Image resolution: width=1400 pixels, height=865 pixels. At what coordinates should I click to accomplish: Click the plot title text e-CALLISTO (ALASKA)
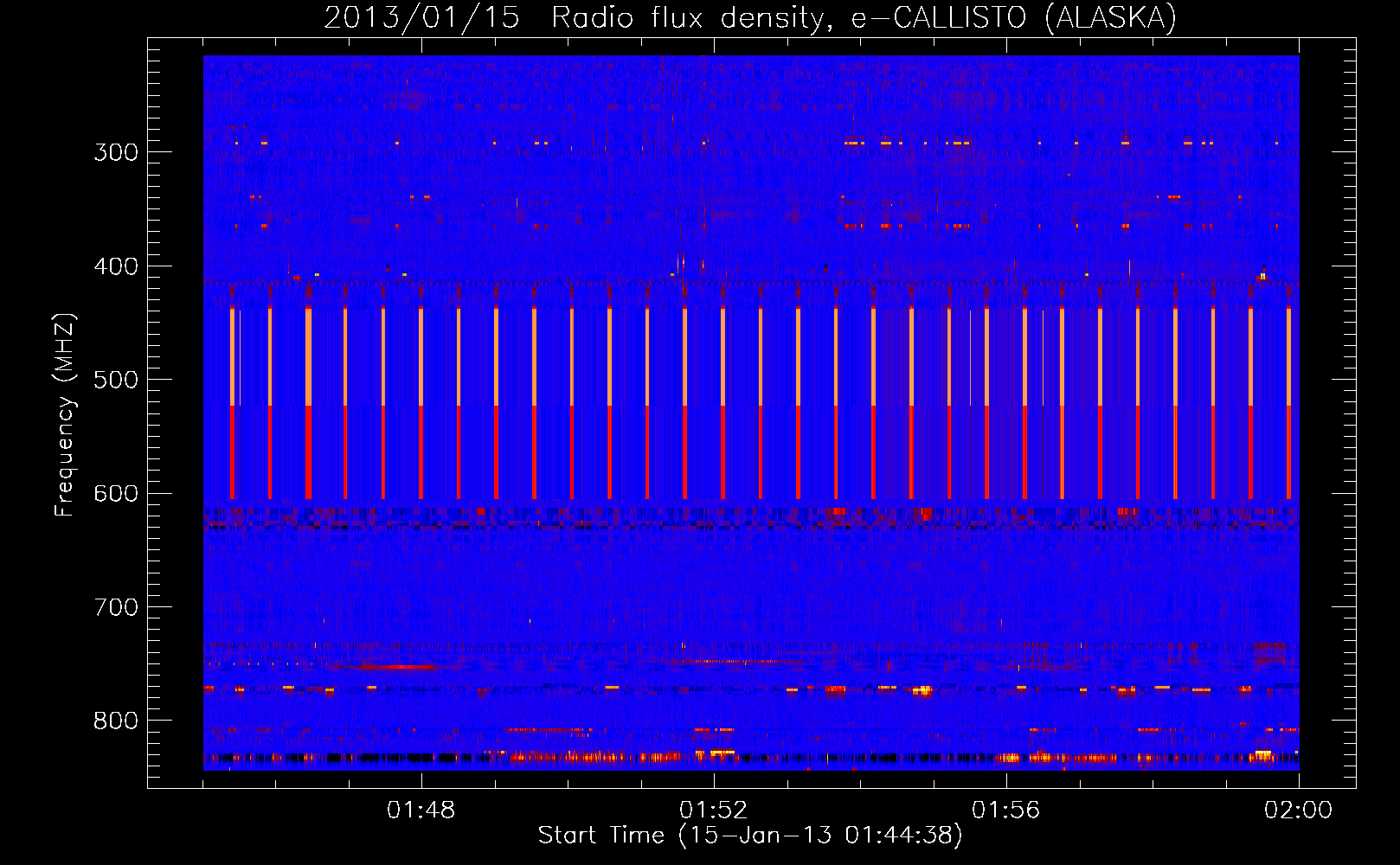point(1013,17)
